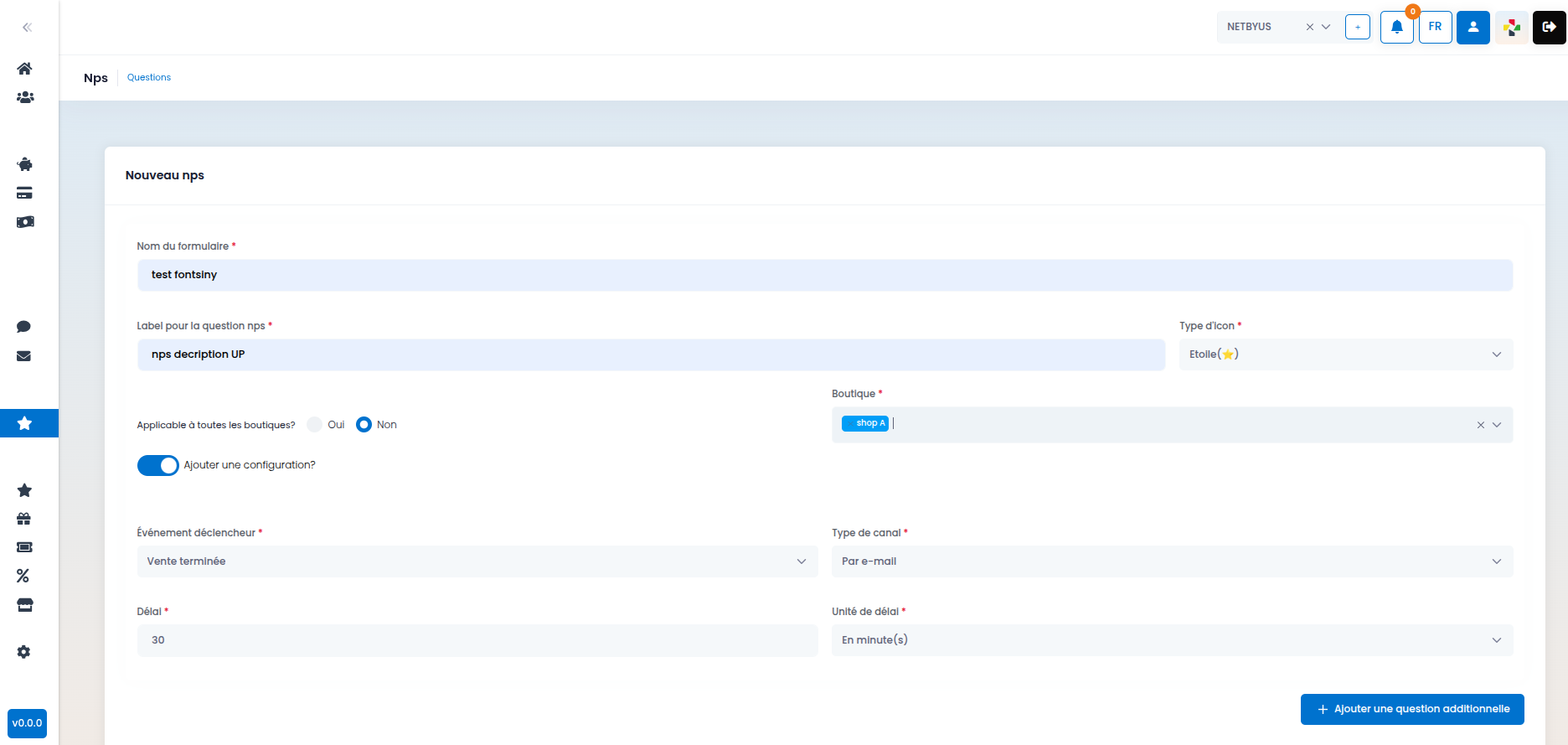Click the Délai input field
1568x745 pixels.
[477, 640]
